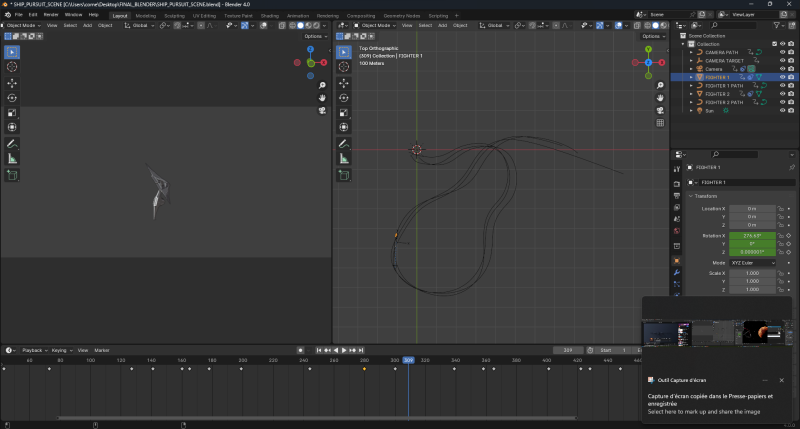
Task: Expand FIGHTER 2 PATH in outliner
Action: point(691,103)
